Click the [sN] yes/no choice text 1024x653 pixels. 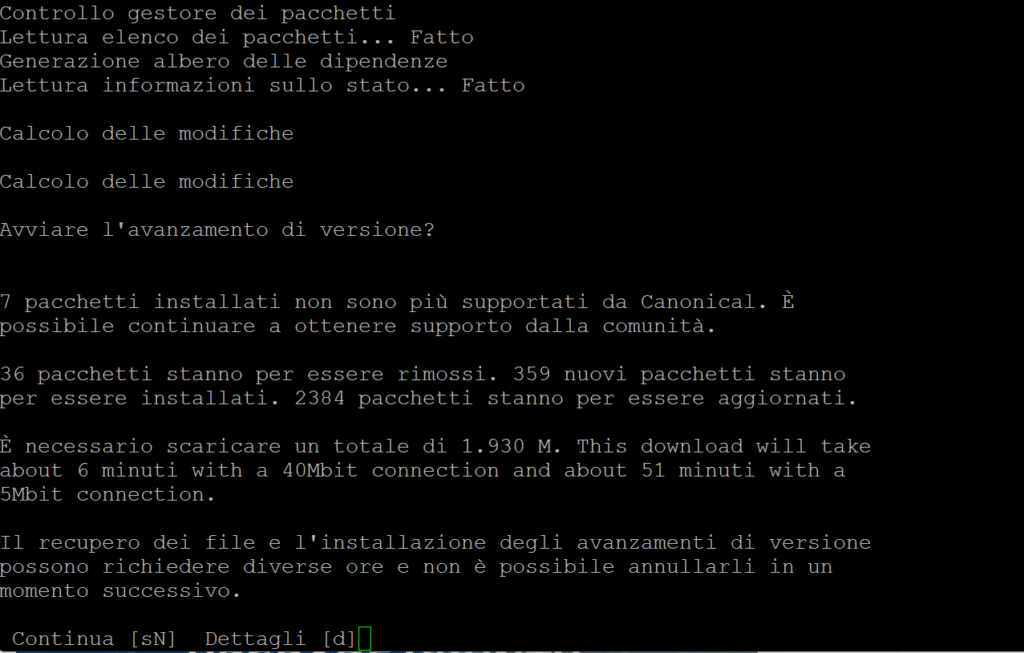pos(153,639)
